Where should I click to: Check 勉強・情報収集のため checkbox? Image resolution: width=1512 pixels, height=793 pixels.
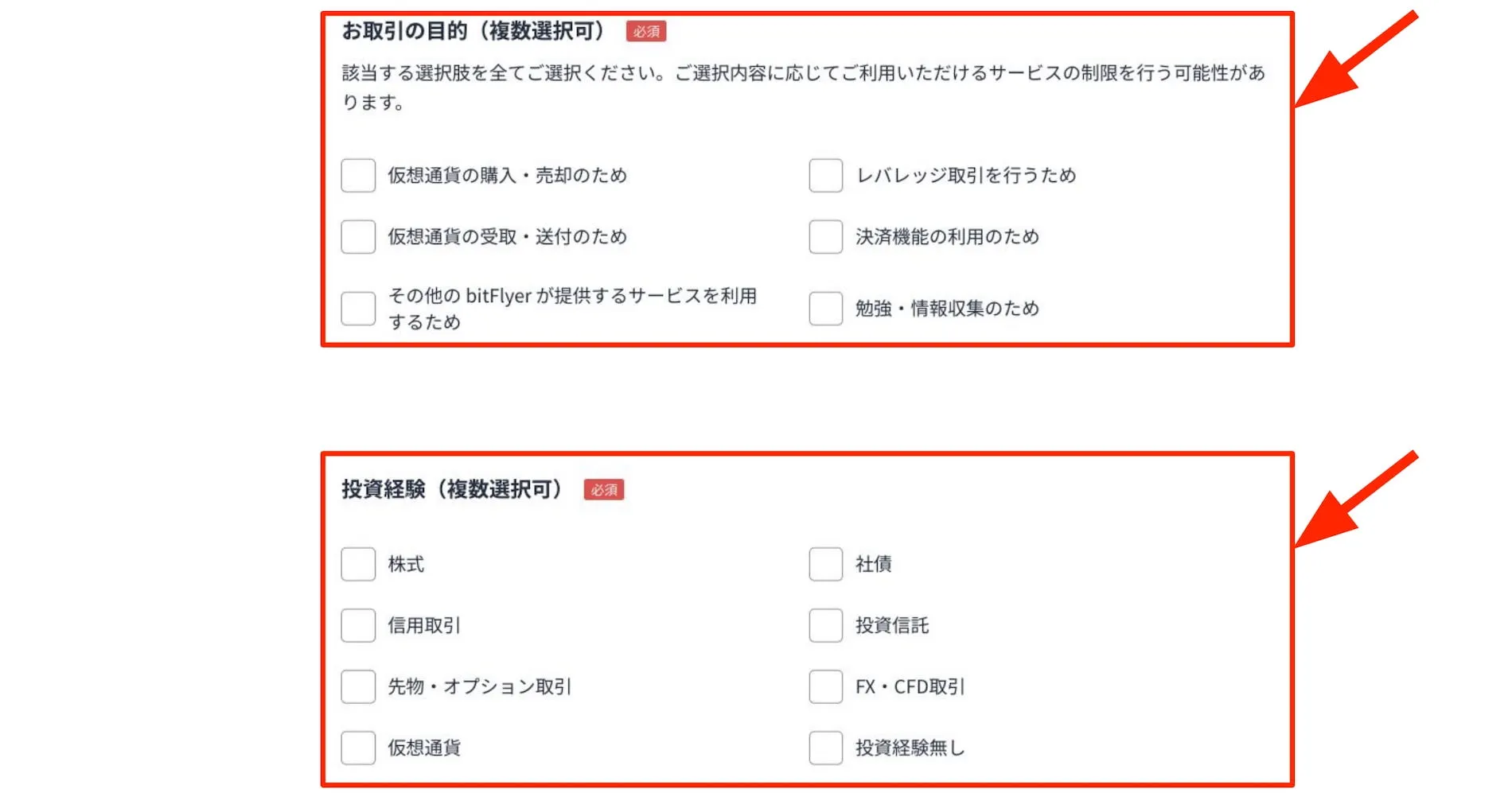[x=824, y=308]
